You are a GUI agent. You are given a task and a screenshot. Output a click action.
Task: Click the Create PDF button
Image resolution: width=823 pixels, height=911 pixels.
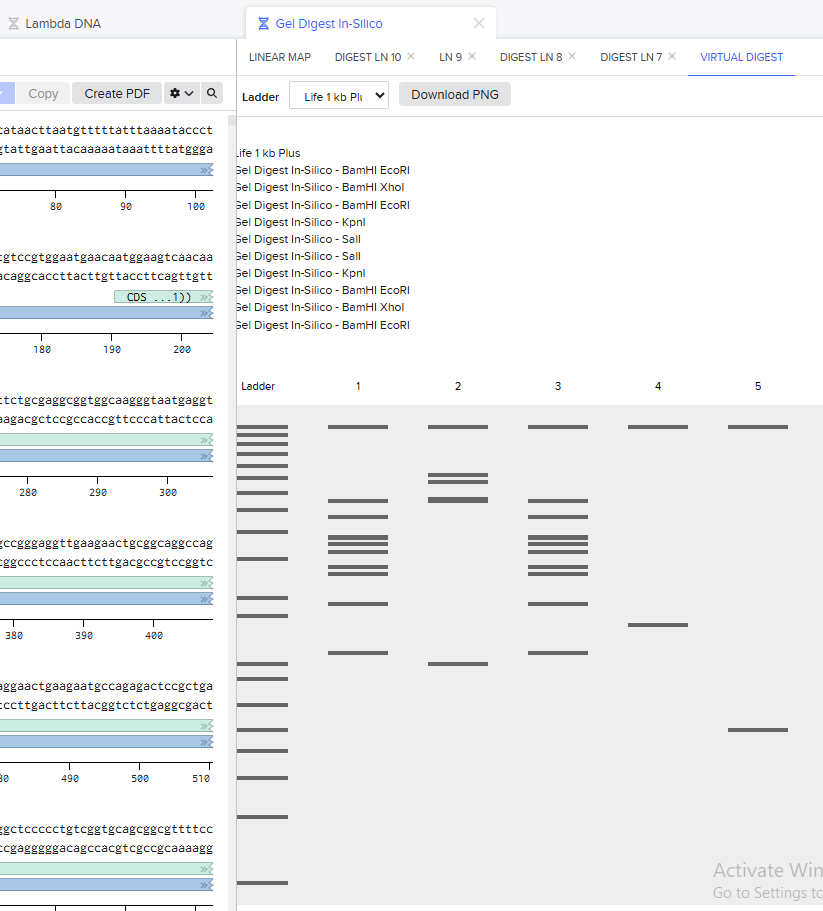pos(117,93)
